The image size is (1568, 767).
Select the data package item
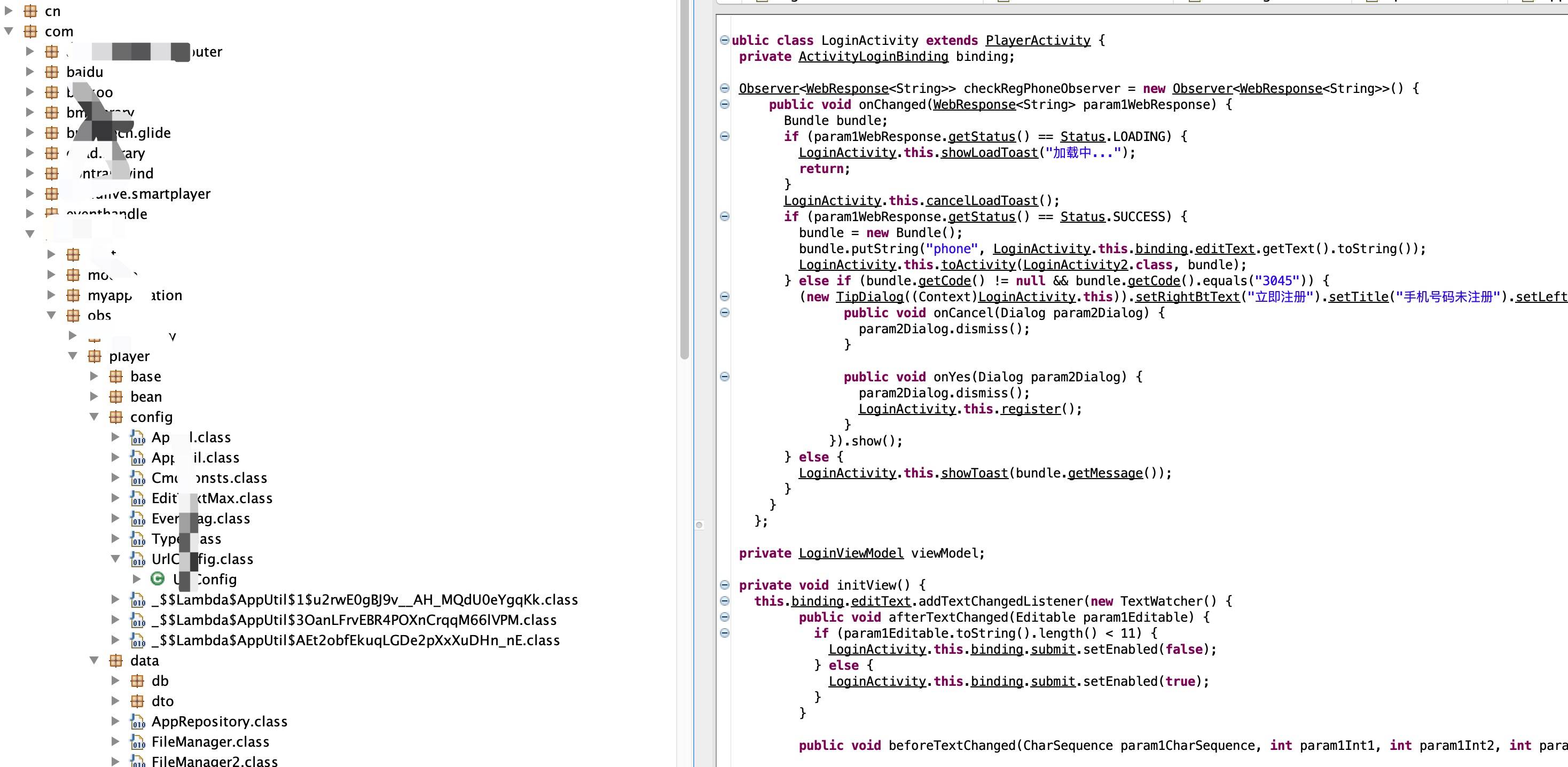click(x=144, y=661)
